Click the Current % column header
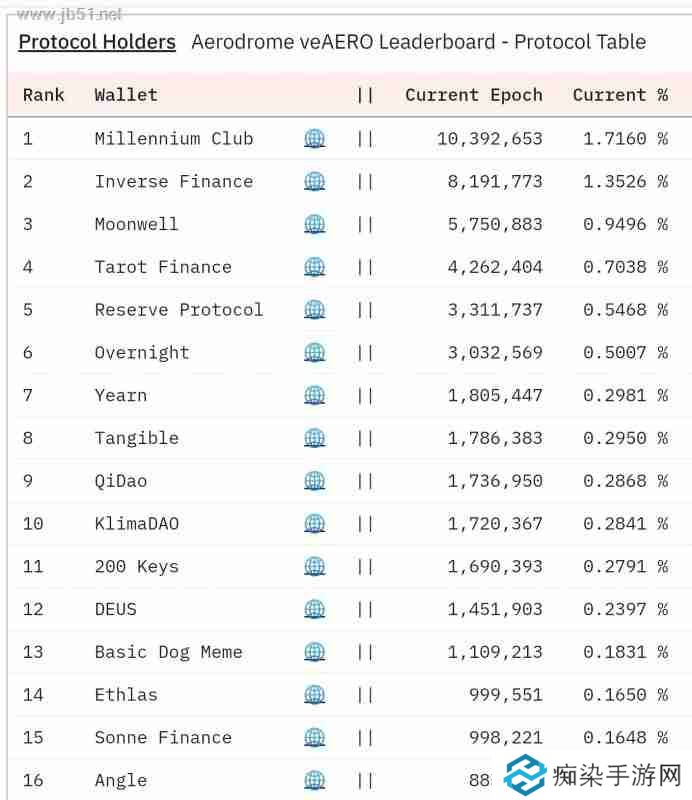 tap(619, 95)
